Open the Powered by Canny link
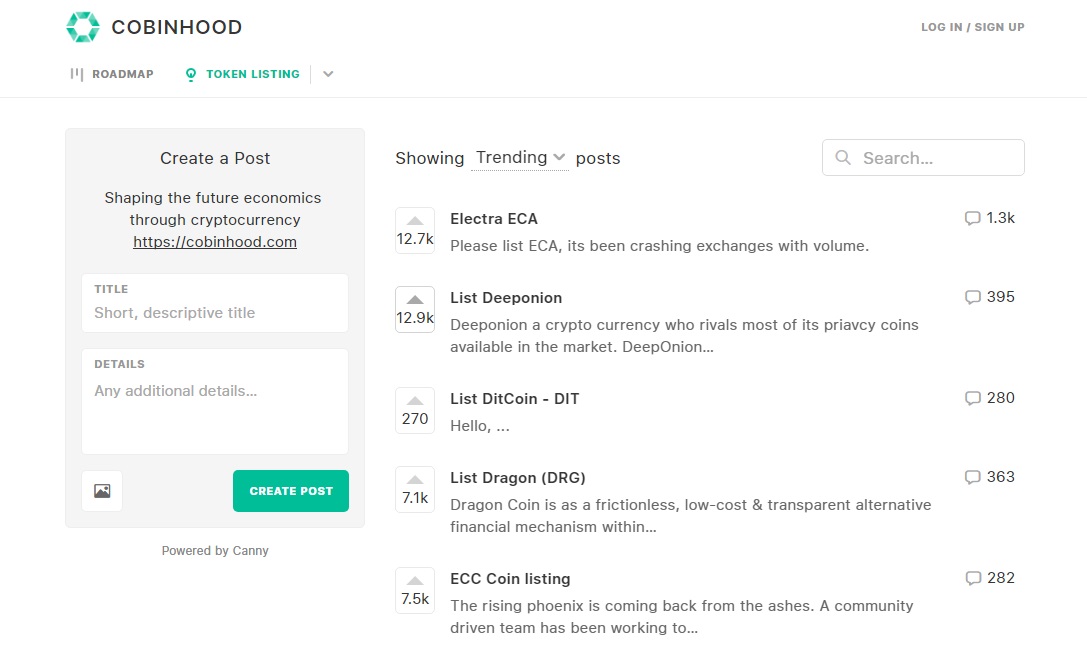This screenshot has height=646, width=1087. [215, 550]
